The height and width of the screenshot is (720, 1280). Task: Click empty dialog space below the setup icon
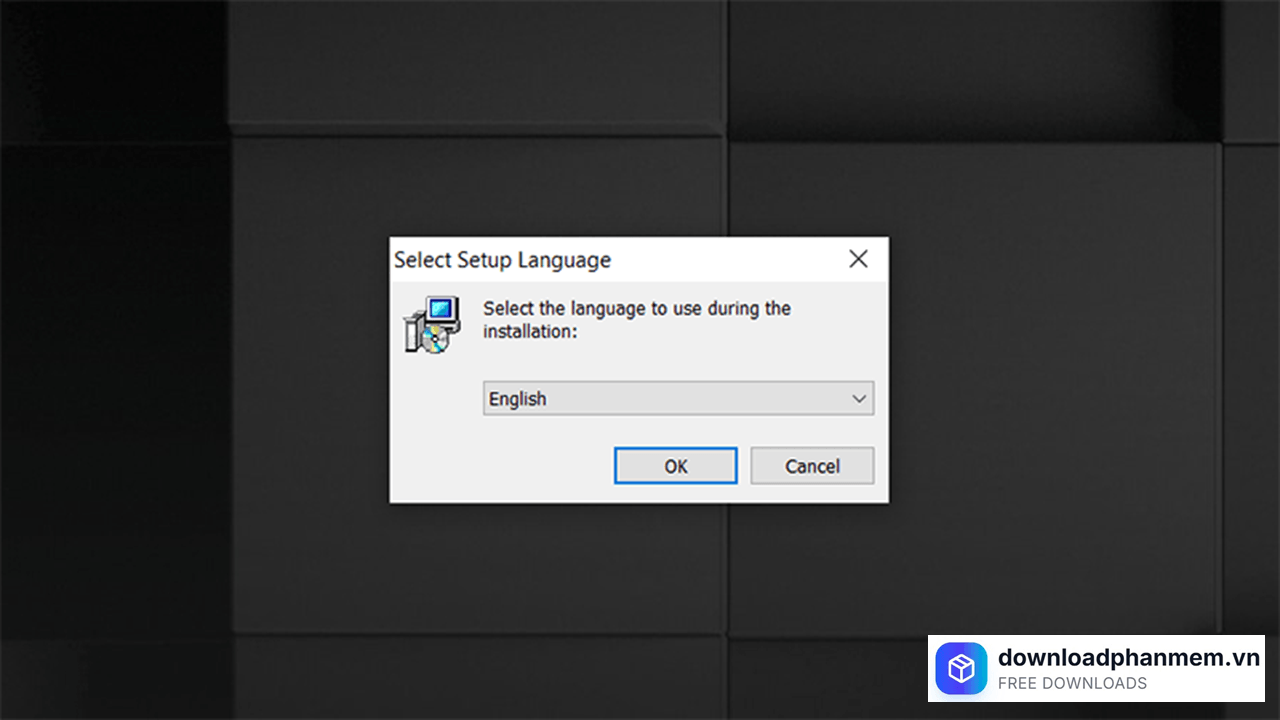pos(433,420)
